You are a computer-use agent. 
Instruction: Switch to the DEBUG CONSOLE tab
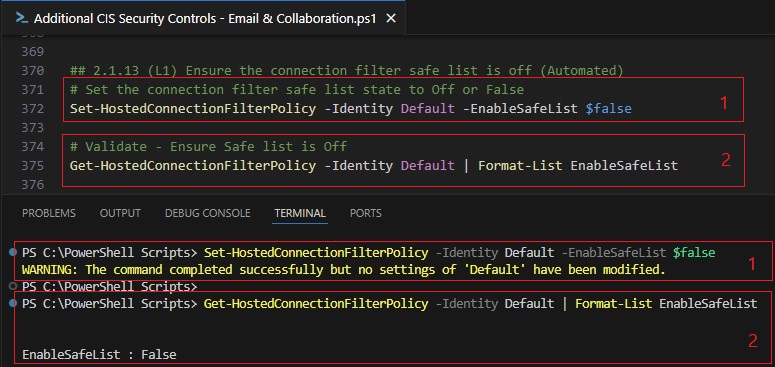pos(208,213)
